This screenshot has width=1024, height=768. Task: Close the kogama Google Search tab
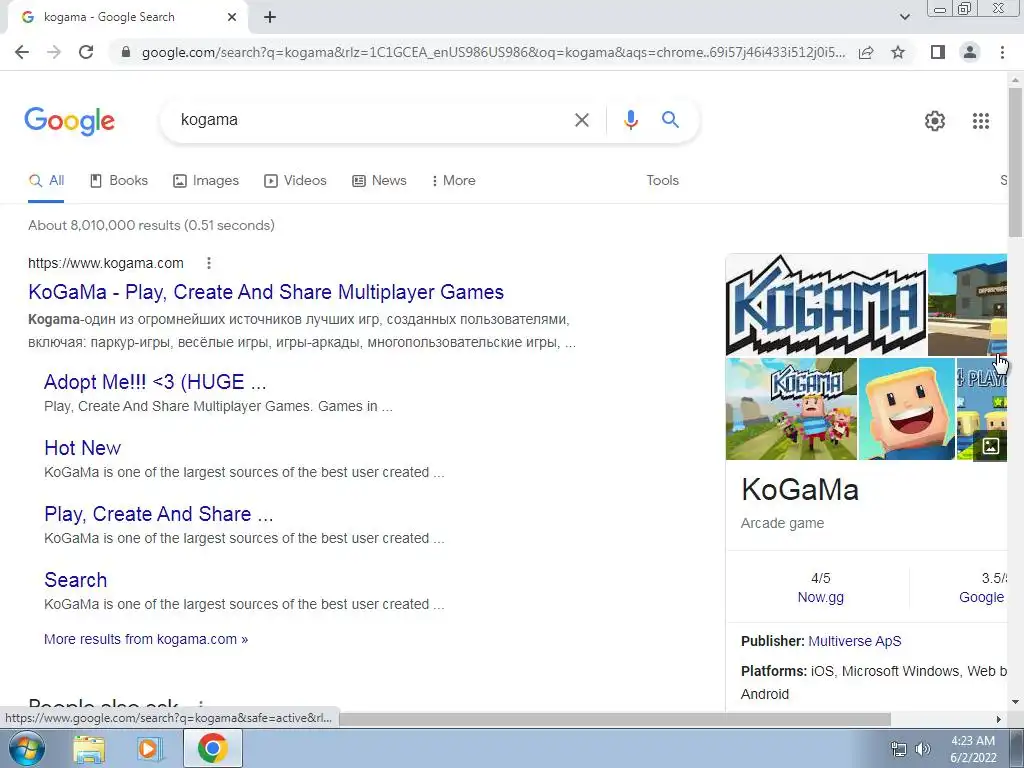pyautogui.click(x=232, y=18)
